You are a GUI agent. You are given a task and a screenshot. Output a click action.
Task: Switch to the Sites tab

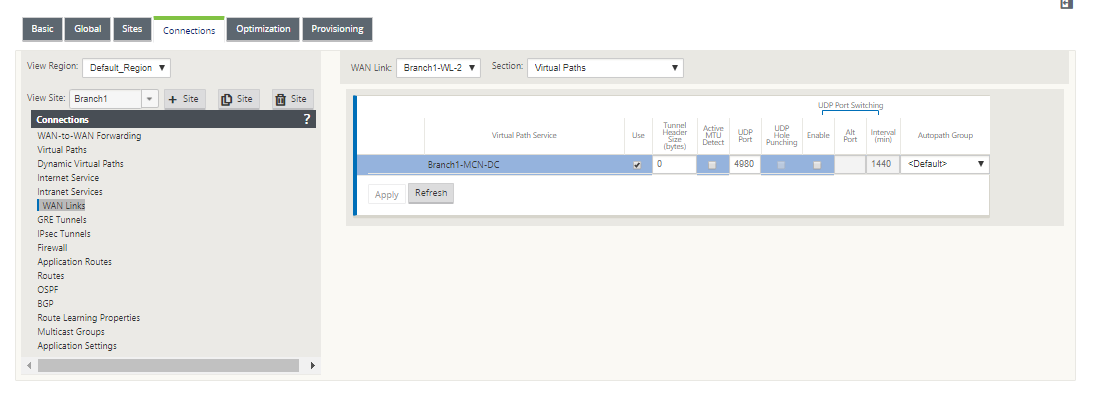click(132, 30)
